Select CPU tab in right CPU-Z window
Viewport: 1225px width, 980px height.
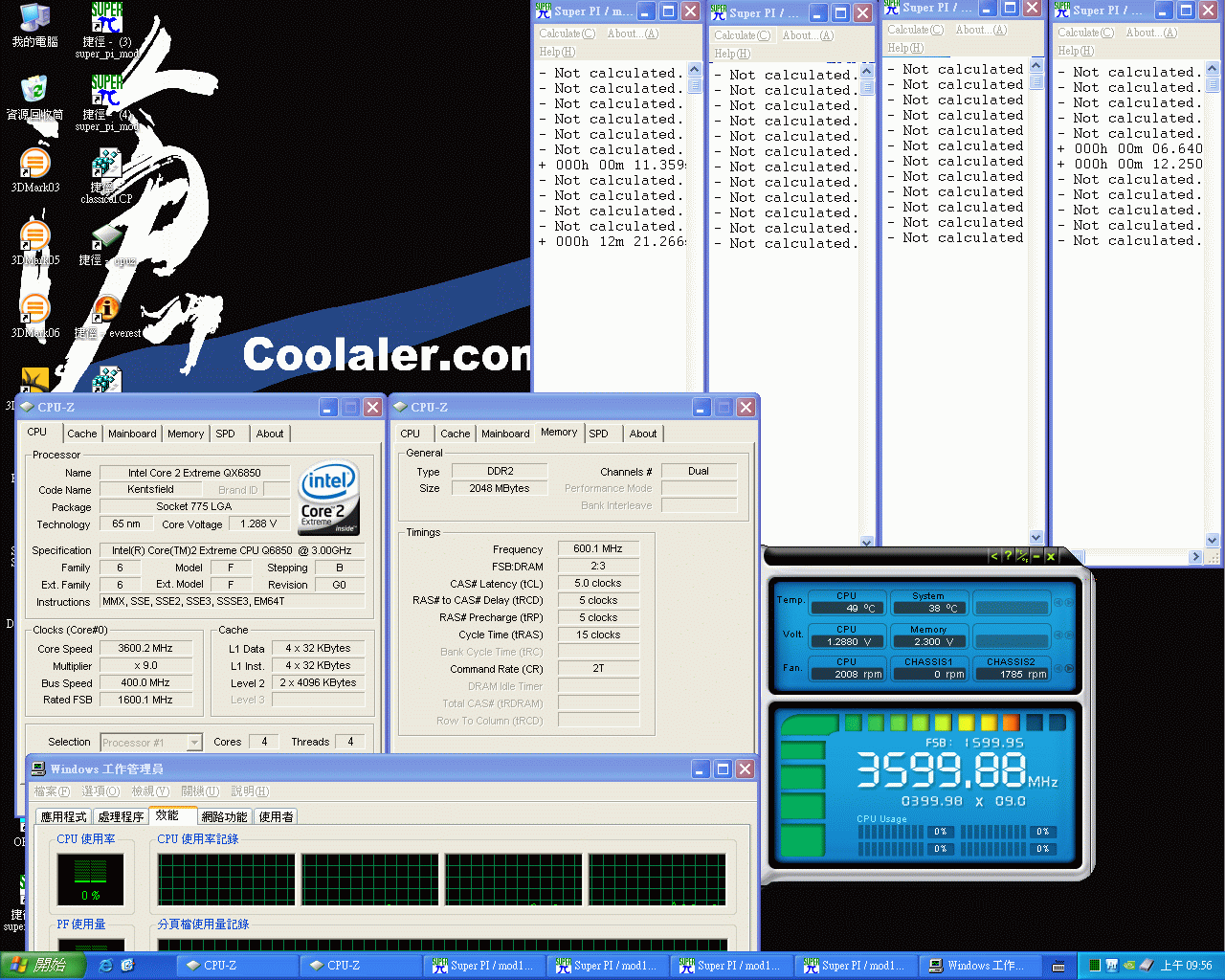click(411, 434)
